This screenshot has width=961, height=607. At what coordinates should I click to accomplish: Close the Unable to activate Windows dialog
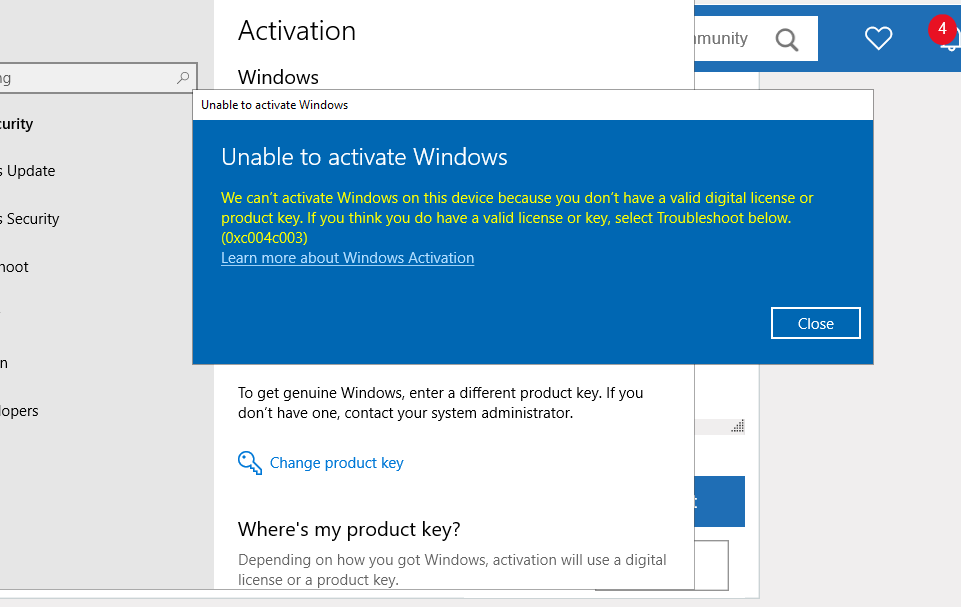[815, 323]
